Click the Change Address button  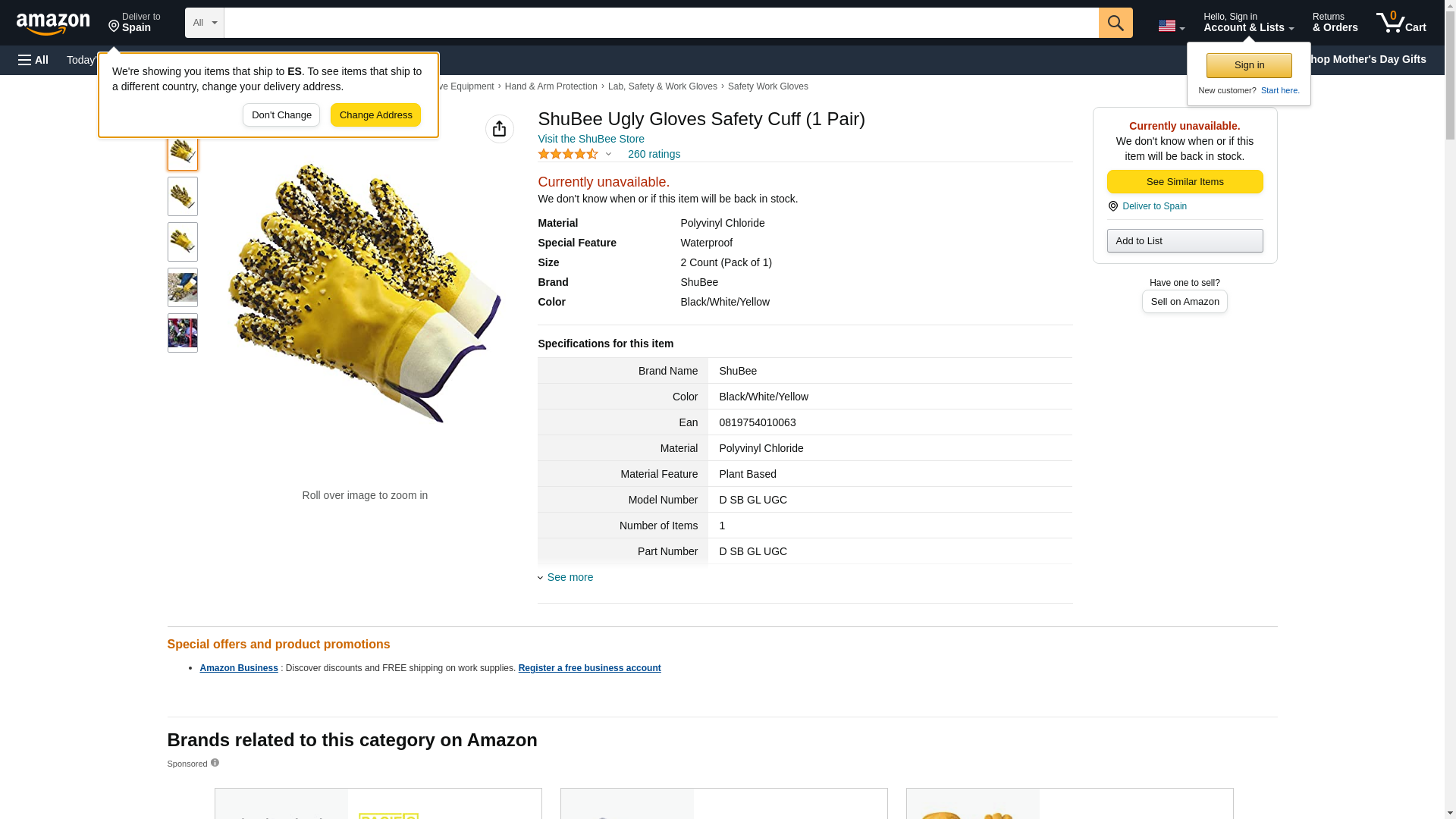[375, 115]
